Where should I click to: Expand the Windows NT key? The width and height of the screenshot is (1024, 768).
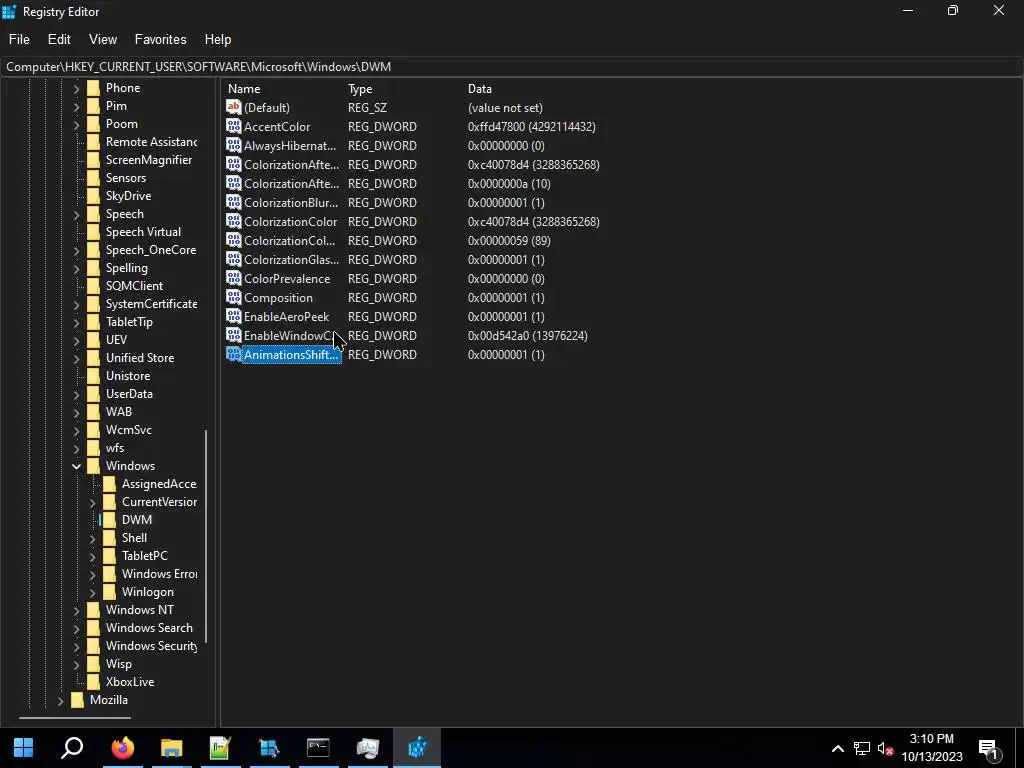coord(76,610)
